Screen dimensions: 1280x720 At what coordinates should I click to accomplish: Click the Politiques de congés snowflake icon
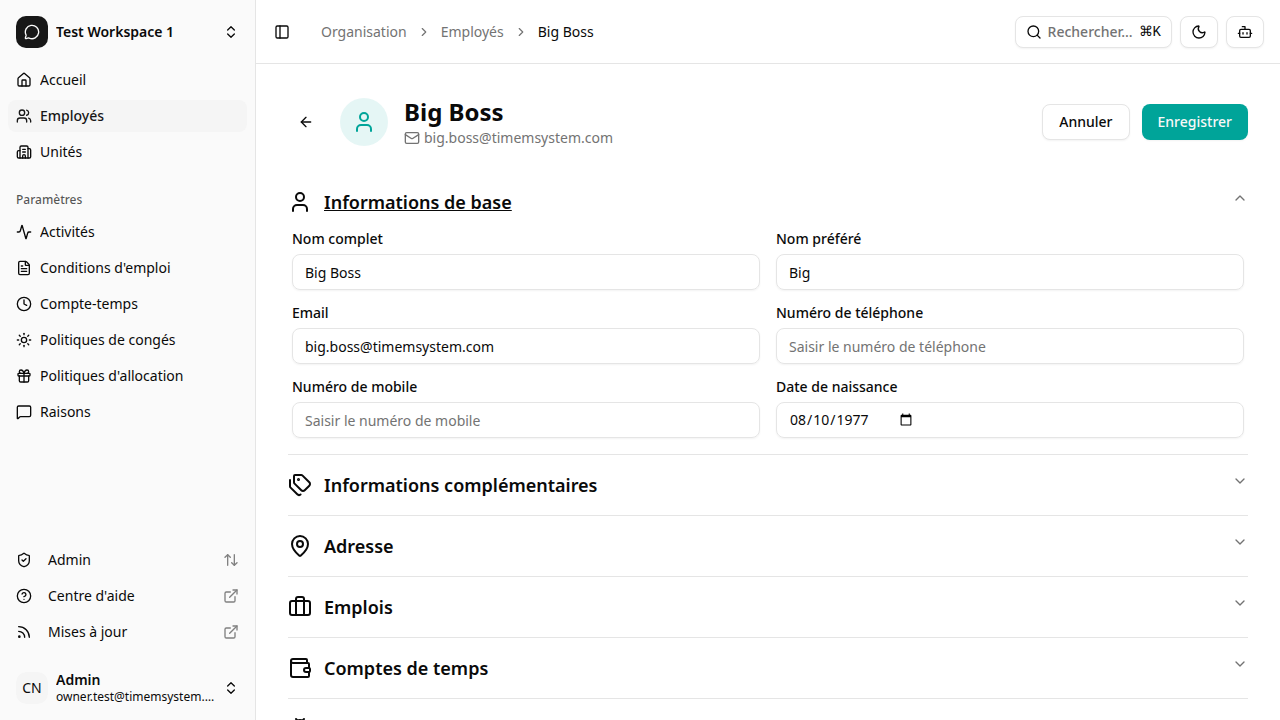coord(24,339)
